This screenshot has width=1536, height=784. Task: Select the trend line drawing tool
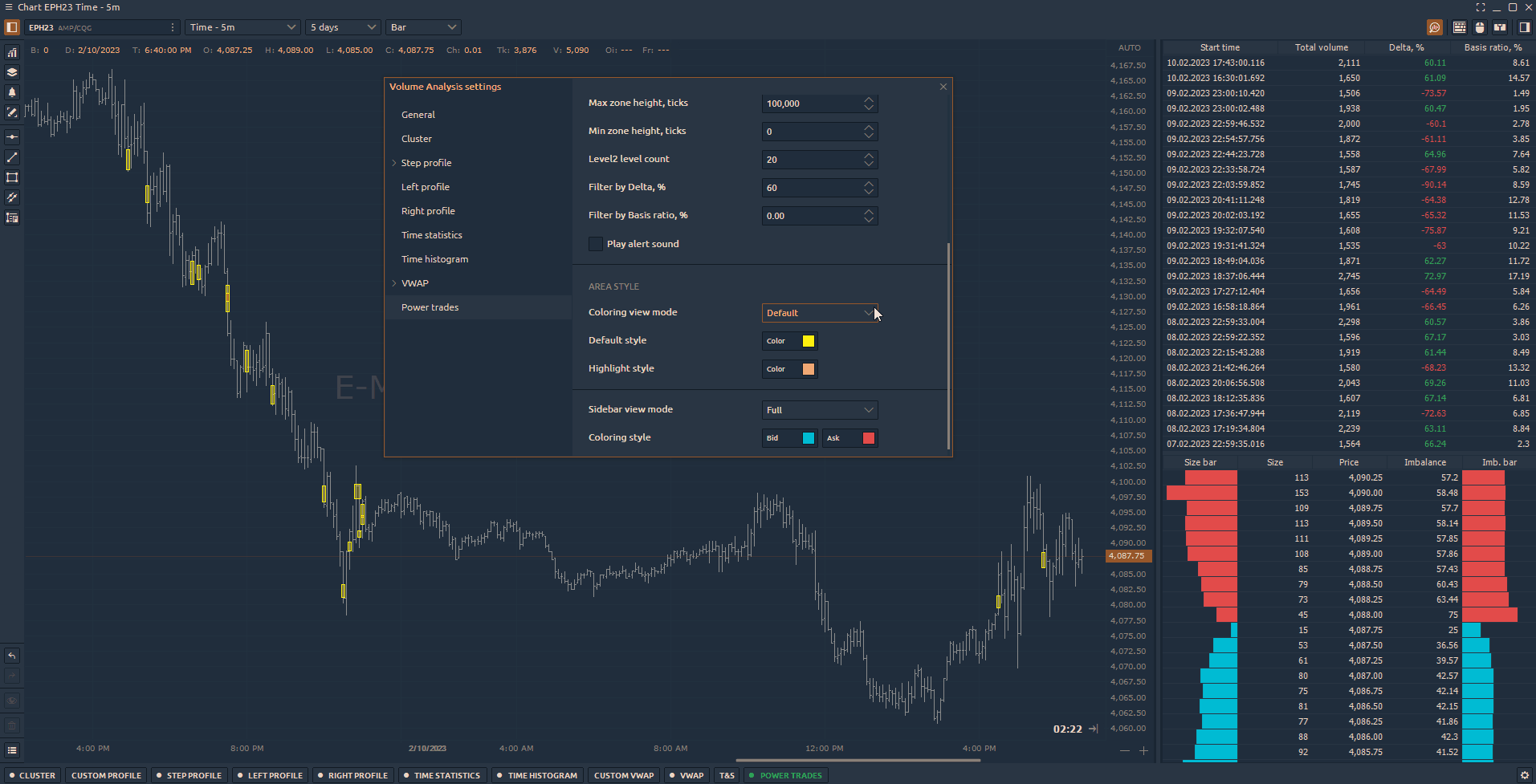12,157
